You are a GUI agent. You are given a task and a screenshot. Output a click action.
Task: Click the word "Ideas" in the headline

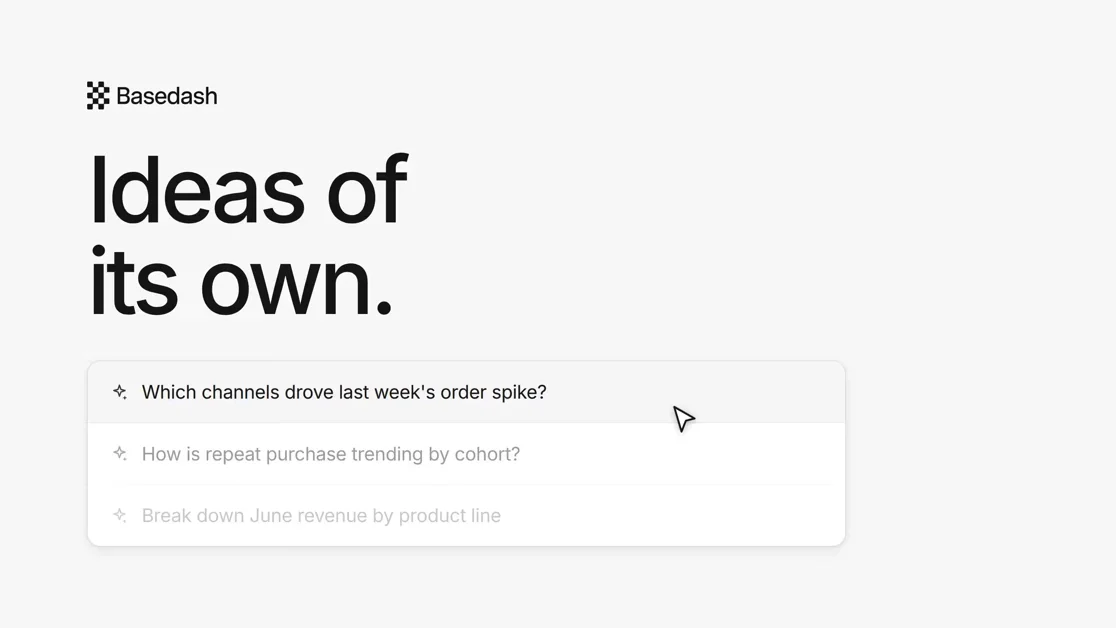tap(197, 190)
